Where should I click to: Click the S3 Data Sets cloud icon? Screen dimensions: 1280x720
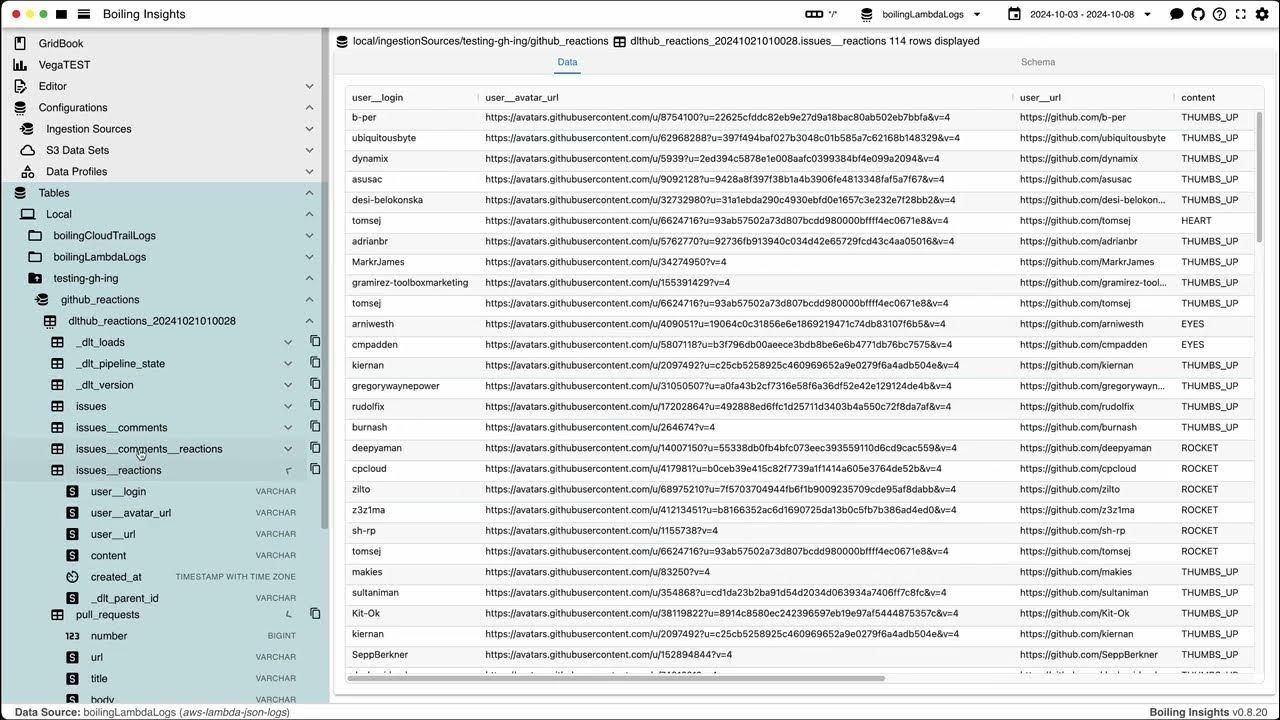point(27,150)
